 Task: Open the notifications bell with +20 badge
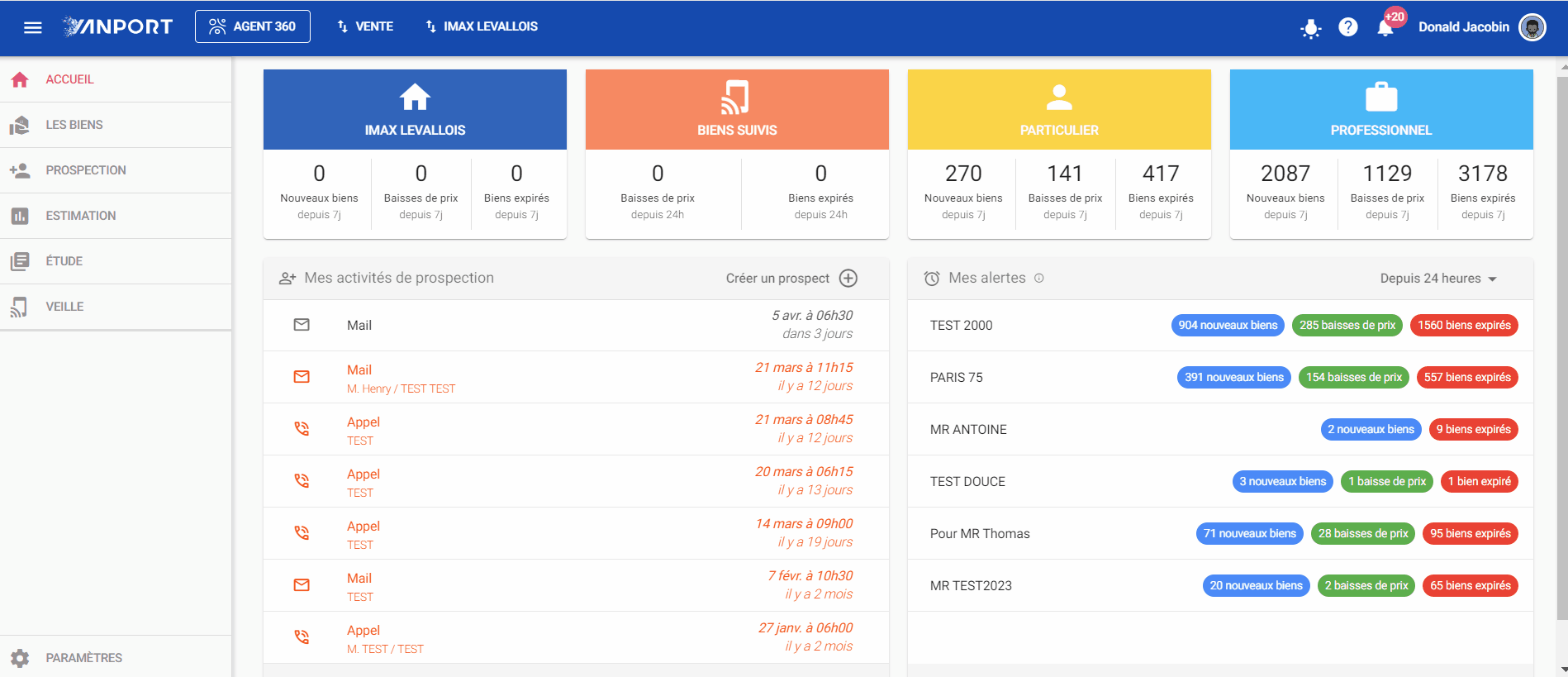click(1385, 27)
